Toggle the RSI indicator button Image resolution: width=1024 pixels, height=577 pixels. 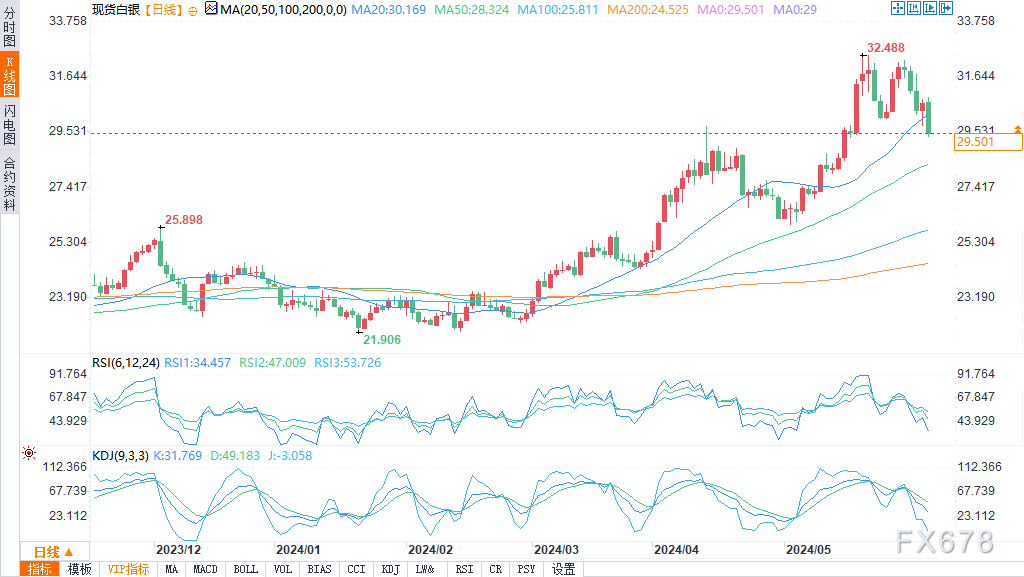coord(464,569)
